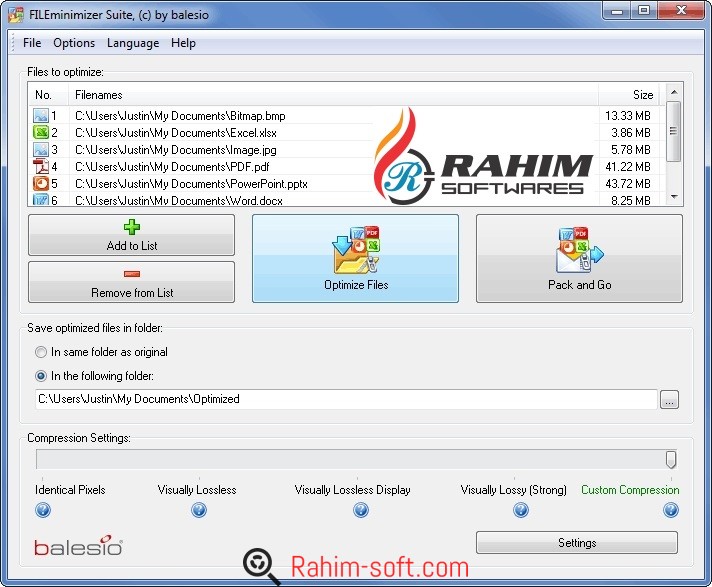Click the image file icon in row 3
Viewport: 712px width, 587px height.
coord(41,149)
